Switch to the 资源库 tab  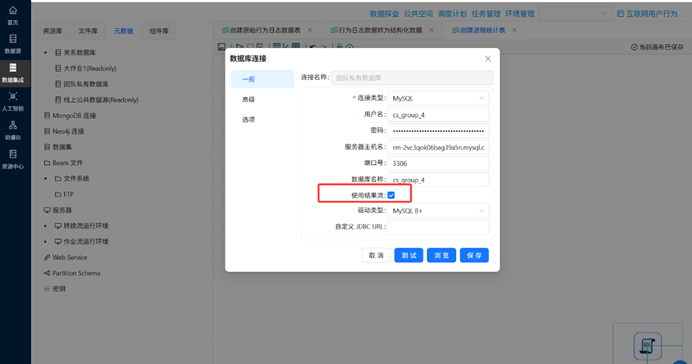coord(53,31)
